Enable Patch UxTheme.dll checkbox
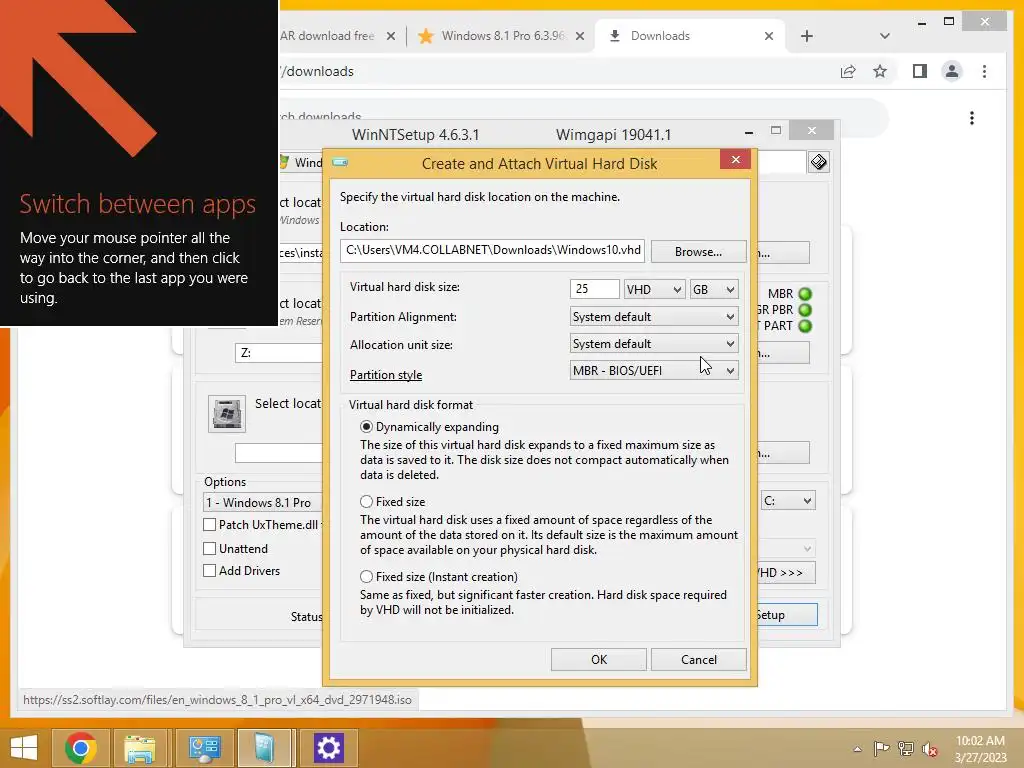Image resolution: width=1024 pixels, height=768 pixels. coord(210,524)
